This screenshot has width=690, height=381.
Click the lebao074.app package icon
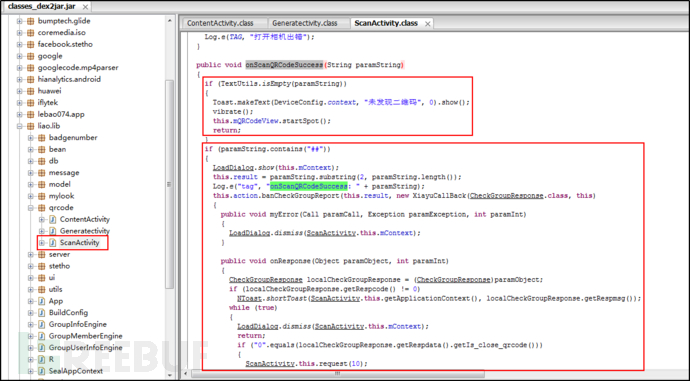point(30,114)
